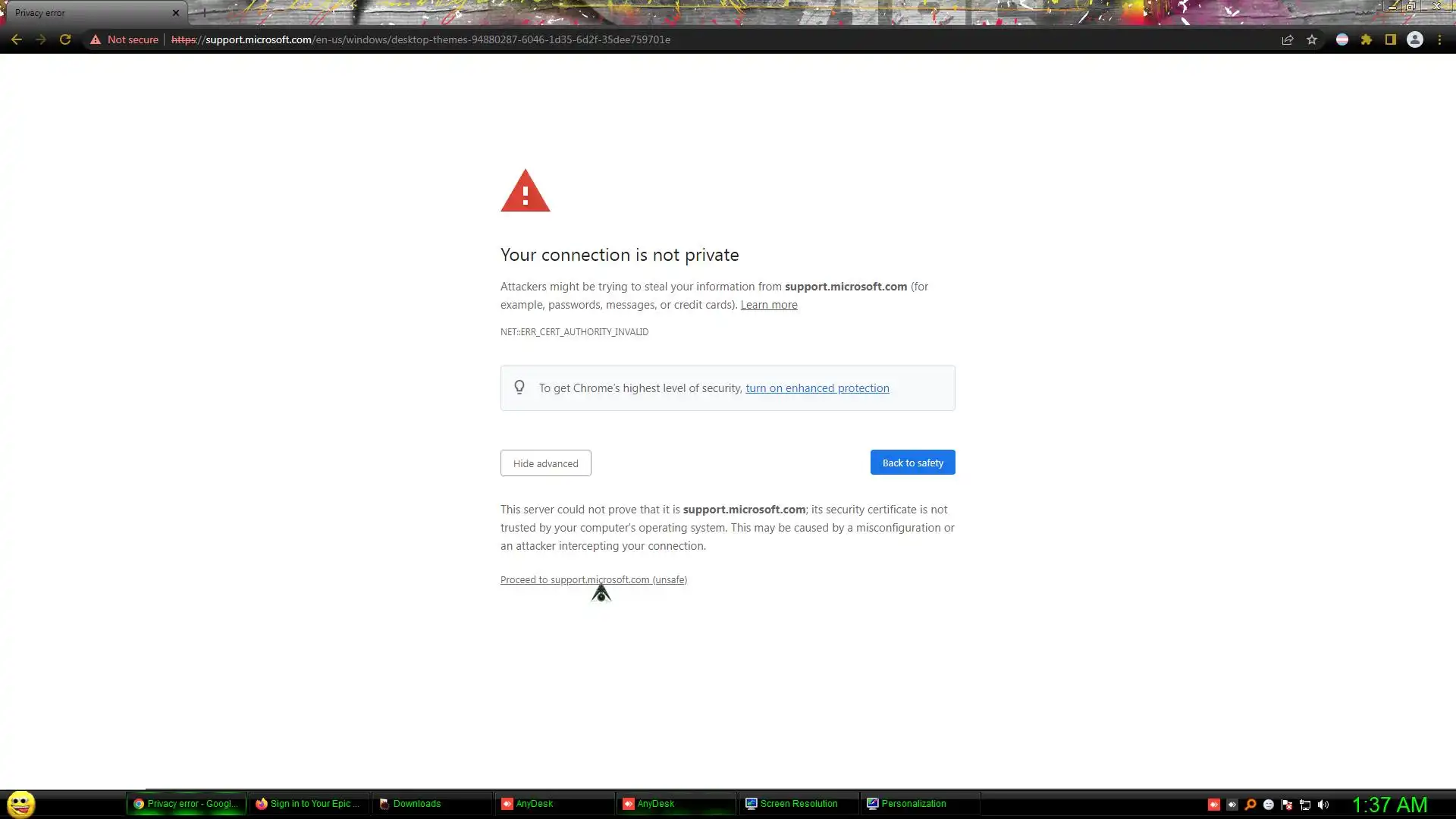Screen dimensions: 1456x819
Task: Open the Extensions puzzle icon
Action: click(x=1367, y=39)
